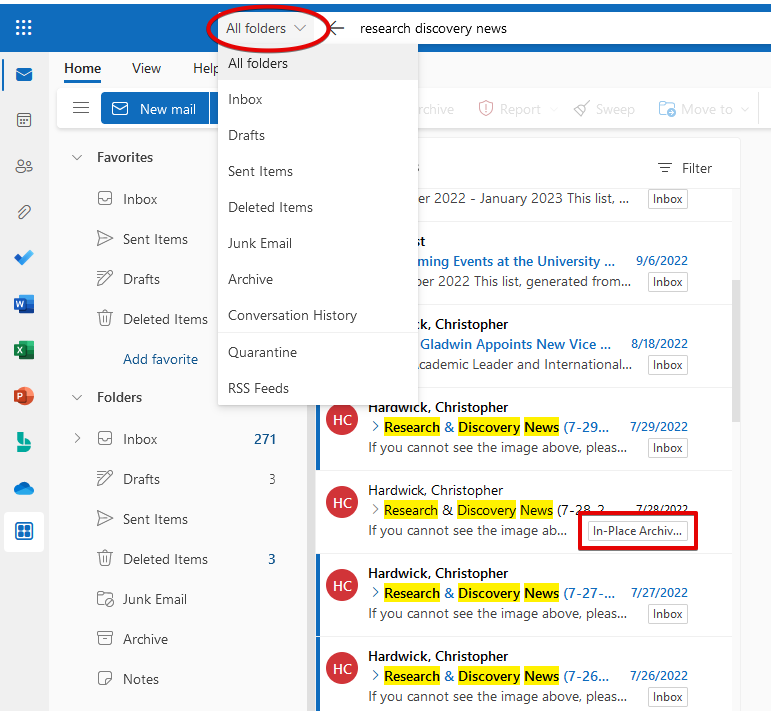The height and width of the screenshot is (711, 771).
Task: Select Sent Items in the dropdown list
Action: [260, 171]
